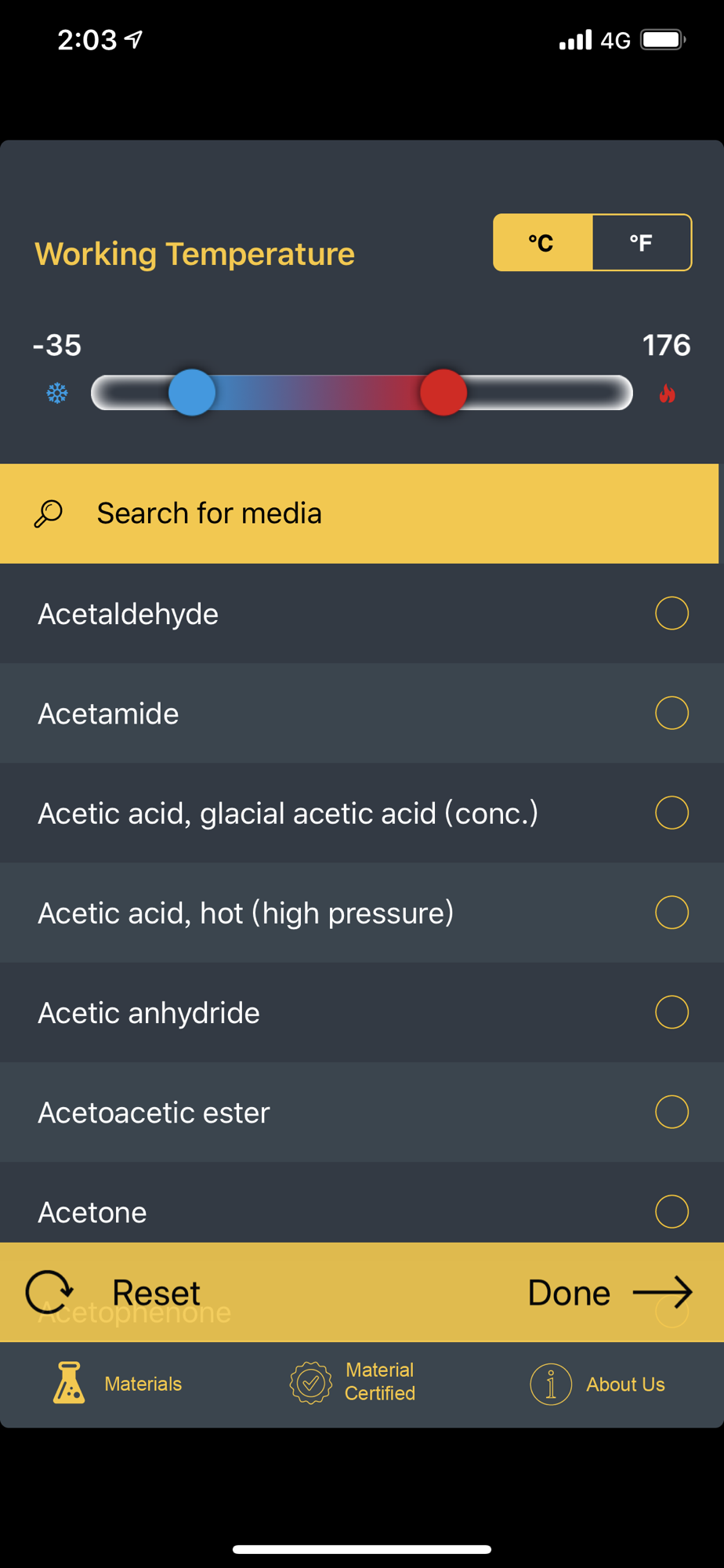Screen dimensions: 724x1568
Task: Select Acetone radio button
Action: point(672,1211)
